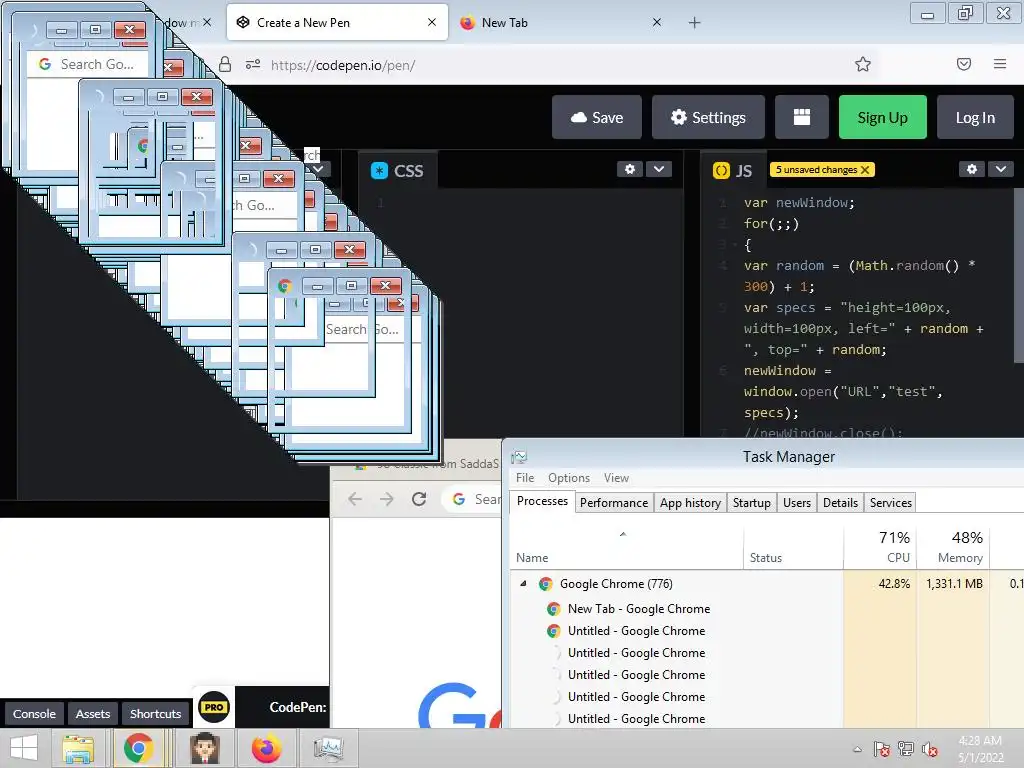The image size is (1024, 768).
Task: Open the avatar app on taskbar
Action: pyautogui.click(x=204, y=748)
